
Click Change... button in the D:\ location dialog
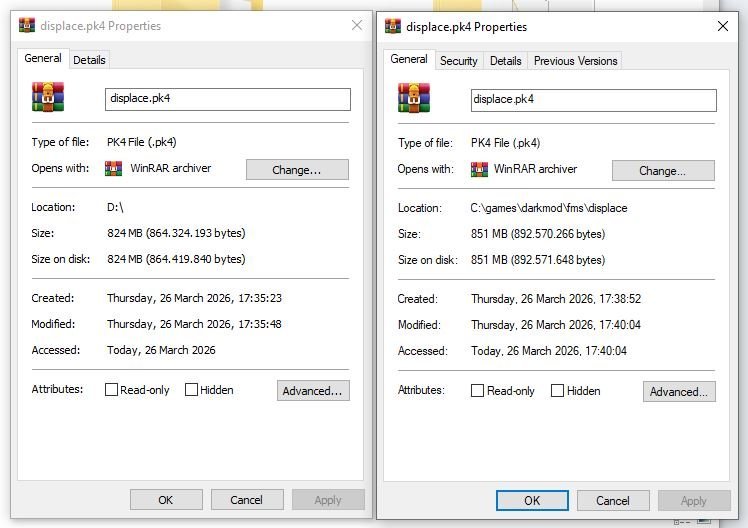pyautogui.click(x=297, y=170)
